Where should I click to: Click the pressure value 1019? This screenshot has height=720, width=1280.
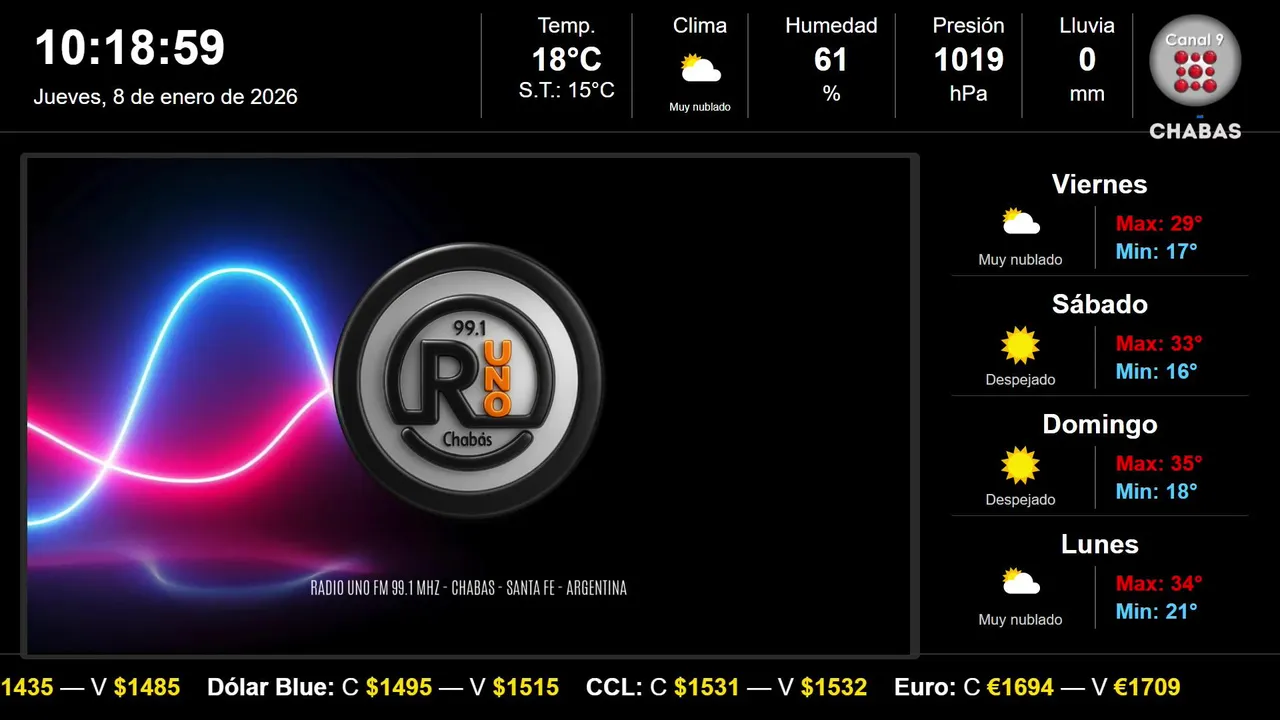click(968, 60)
